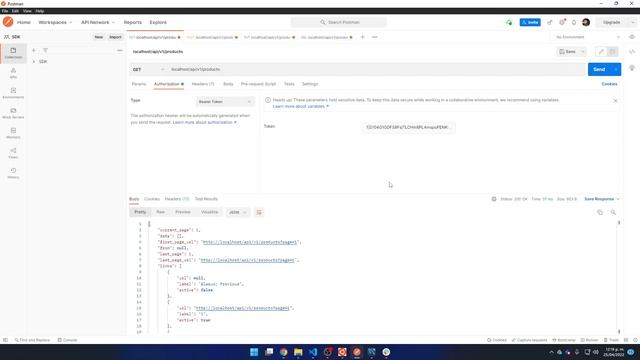Open the Send button dropdown arrow
640x360 pixels.
[x=616, y=69]
